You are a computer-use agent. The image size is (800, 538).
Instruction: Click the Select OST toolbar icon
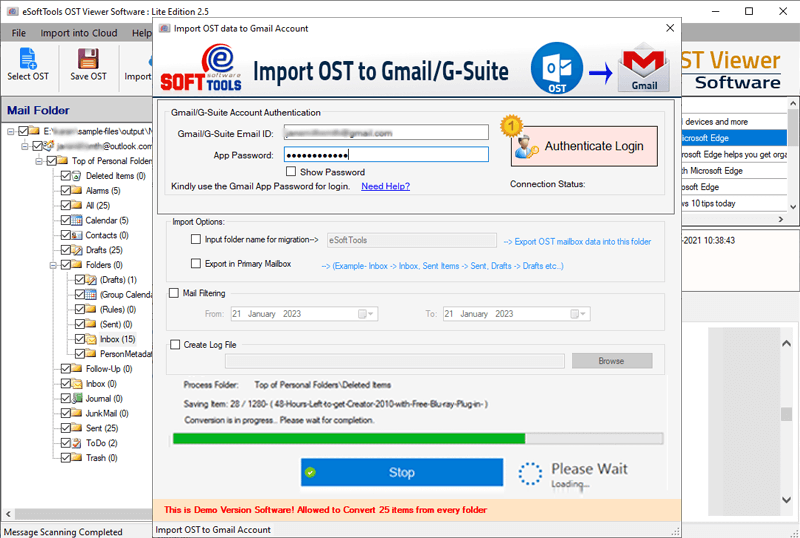(x=28, y=58)
